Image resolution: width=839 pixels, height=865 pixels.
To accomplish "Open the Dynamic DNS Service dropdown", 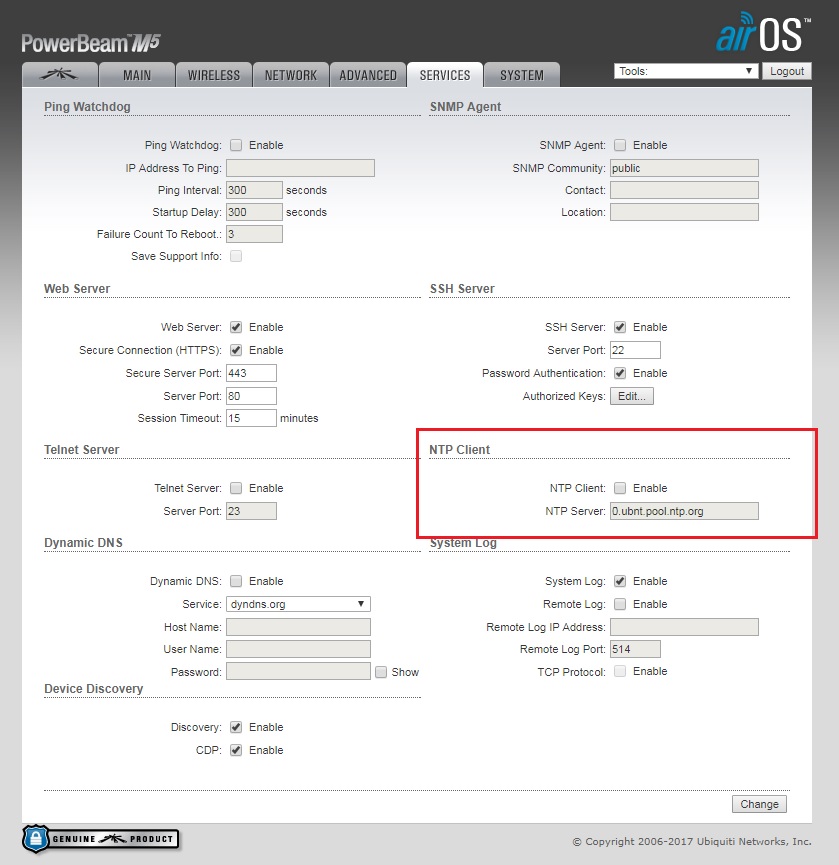I will 298,604.
